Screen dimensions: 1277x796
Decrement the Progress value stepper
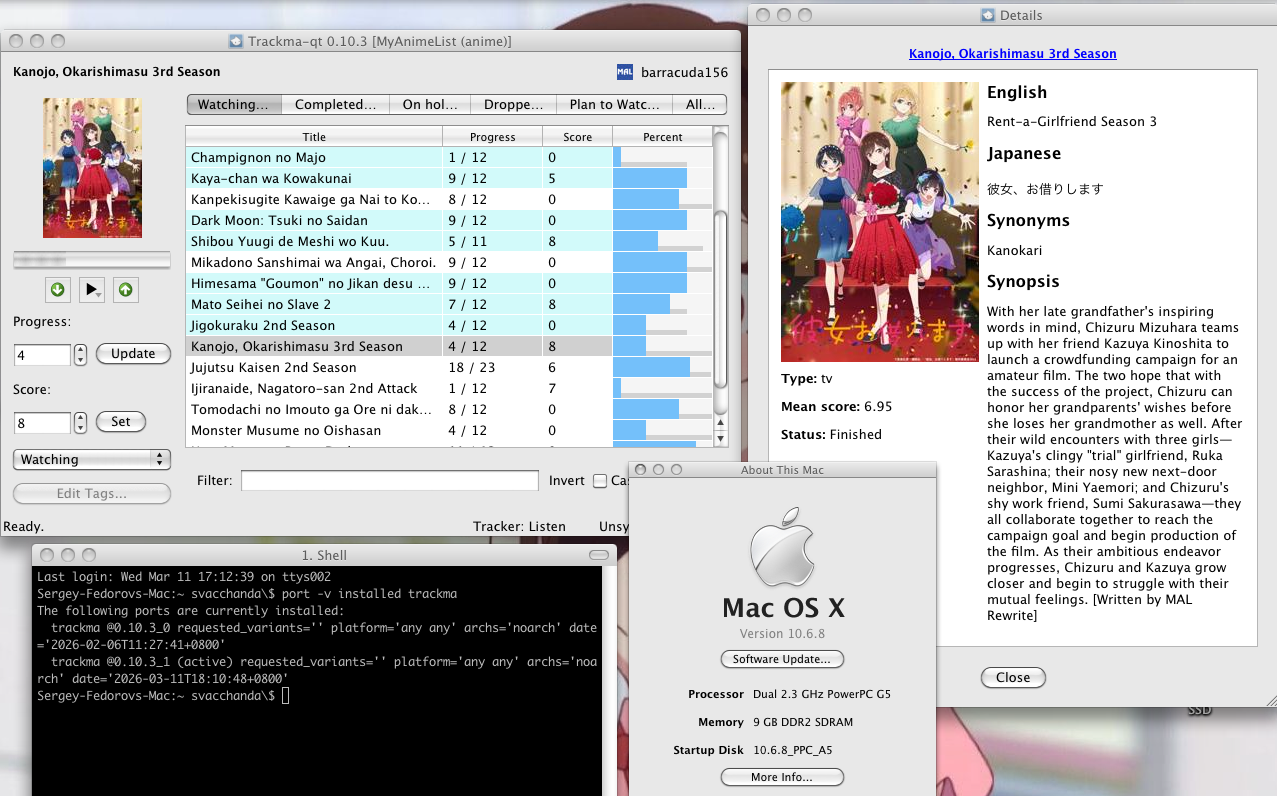[81, 360]
